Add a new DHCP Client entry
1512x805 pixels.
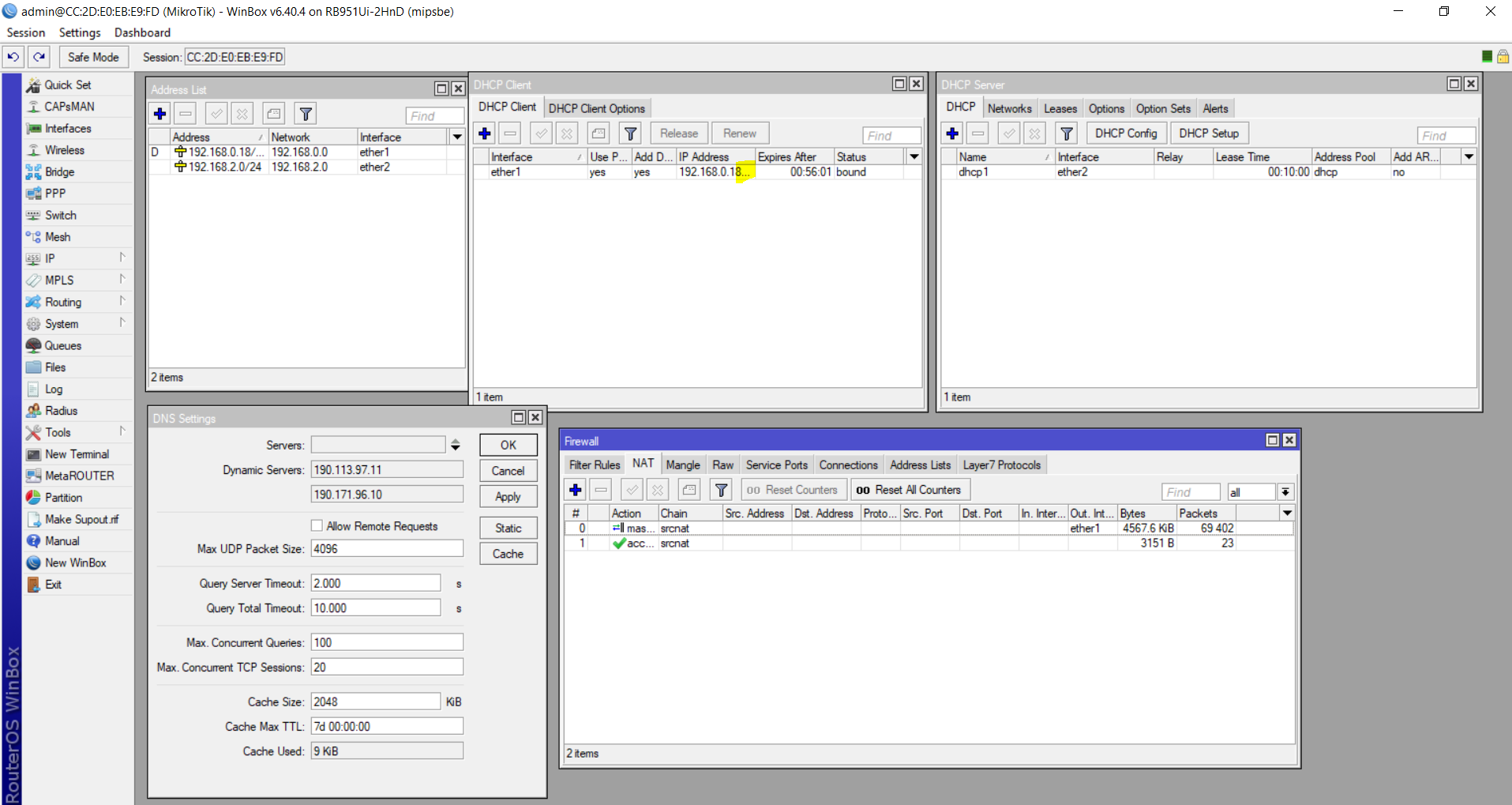tap(484, 133)
